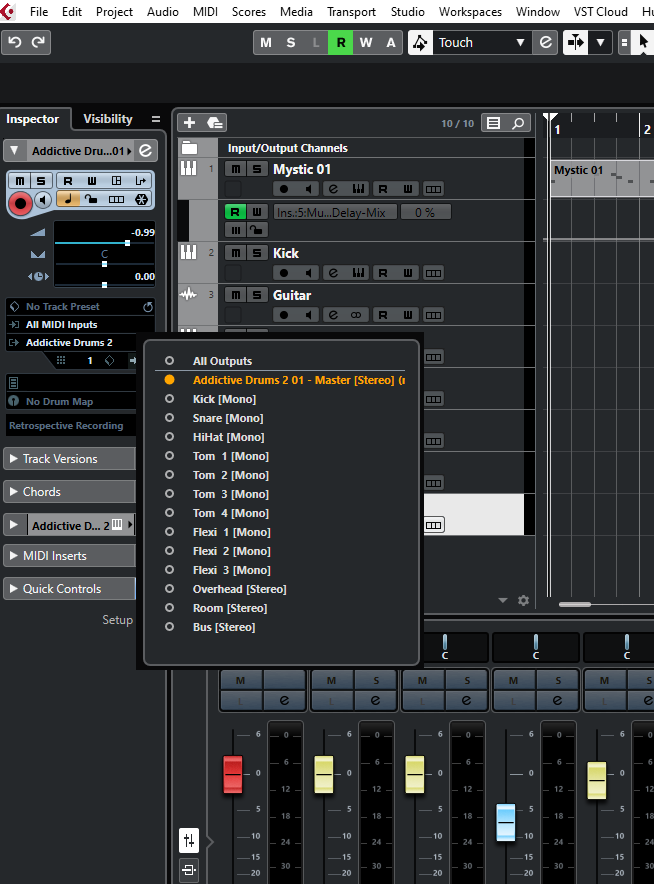The width and height of the screenshot is (654, 884).
Task: Click the red Record Enable button in Inspector
Action: tap(19, 201)
